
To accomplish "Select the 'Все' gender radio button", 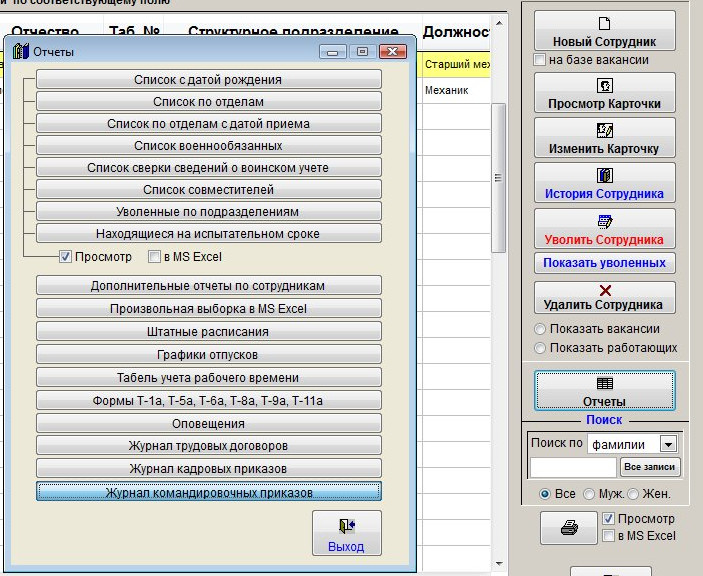I will click(x=545, y=494).
